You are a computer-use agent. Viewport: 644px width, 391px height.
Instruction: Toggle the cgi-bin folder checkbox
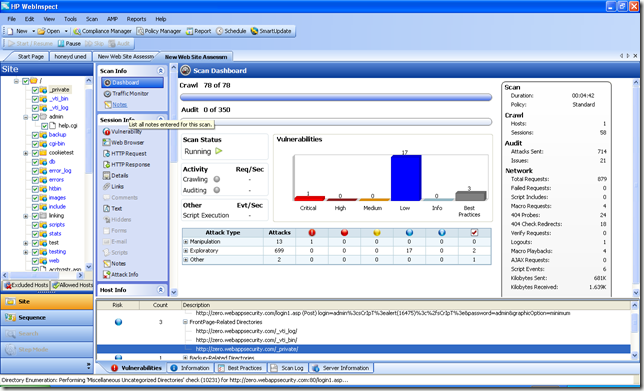[35, 144]
